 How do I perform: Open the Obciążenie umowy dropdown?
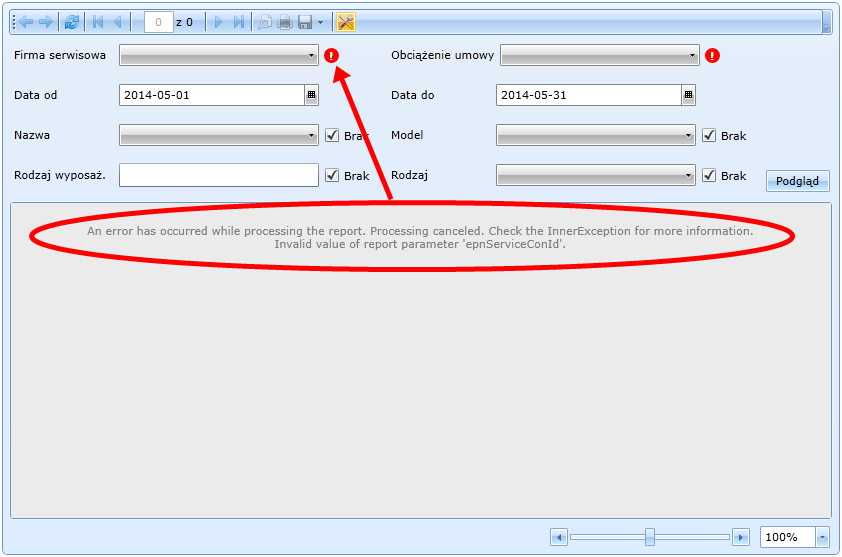(600, 55)
